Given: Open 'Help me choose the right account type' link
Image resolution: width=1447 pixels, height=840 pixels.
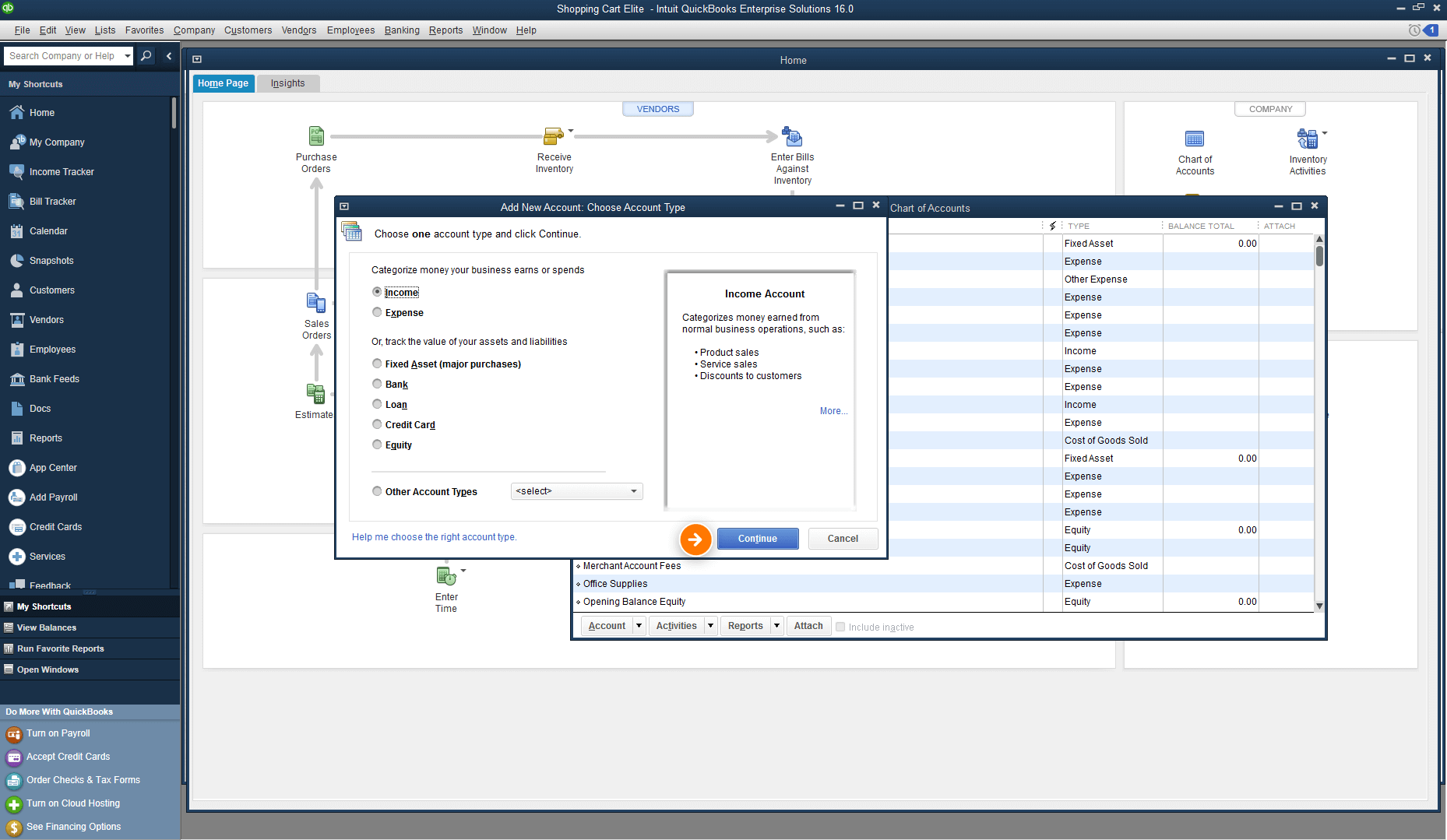Looking at the screenshot, I should (x=434, y=537).
